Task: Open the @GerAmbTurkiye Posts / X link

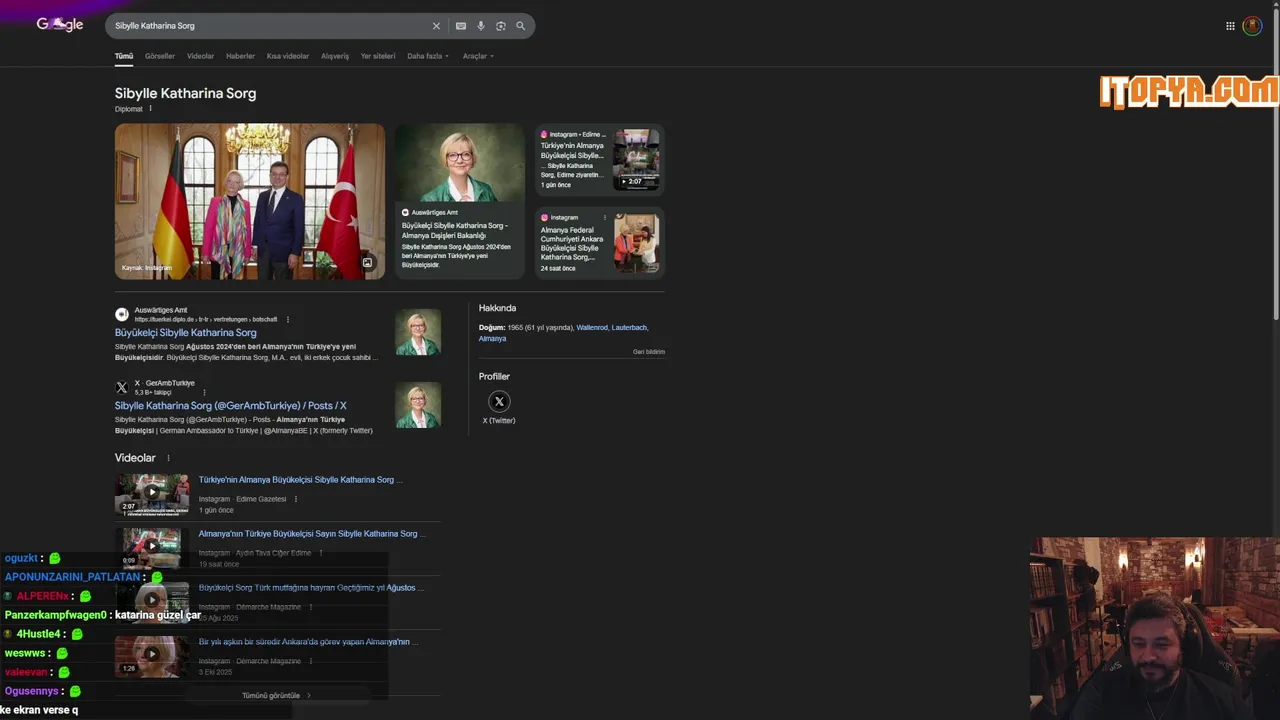Action: coord(230,406)
